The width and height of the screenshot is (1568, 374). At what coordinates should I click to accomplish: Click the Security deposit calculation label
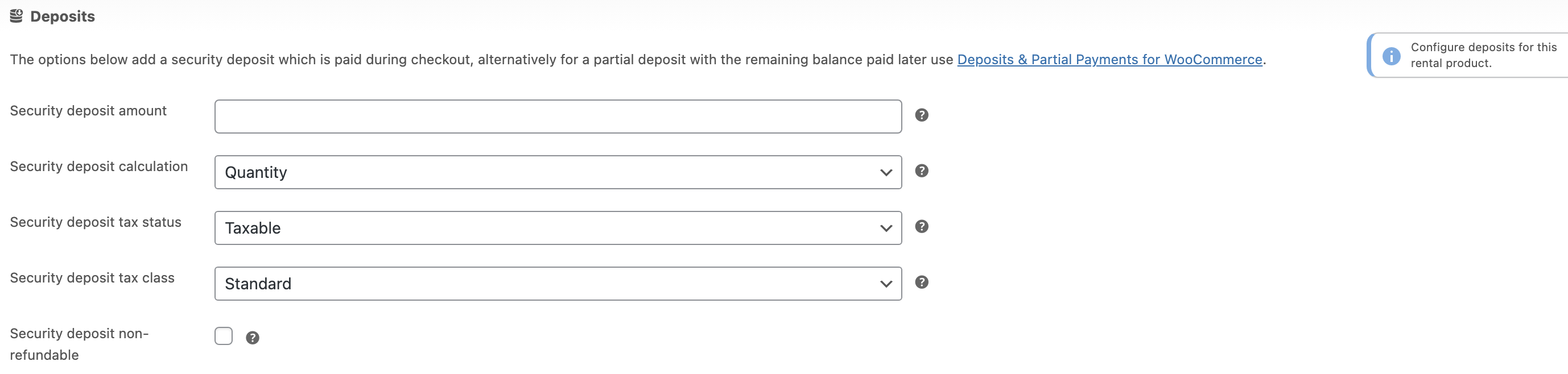tap(98, 167)
